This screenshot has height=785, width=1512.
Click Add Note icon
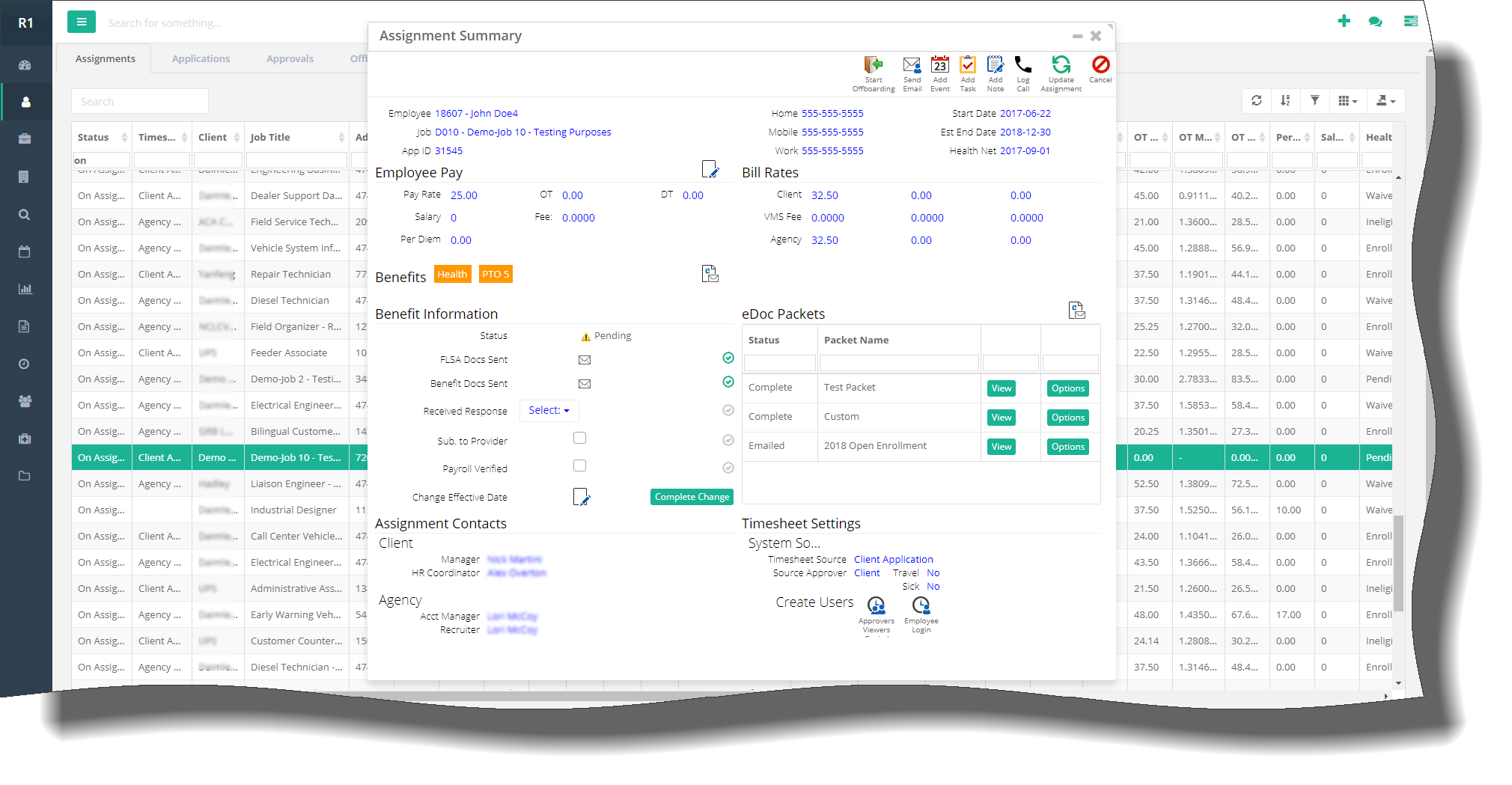(x=996, y=65)
